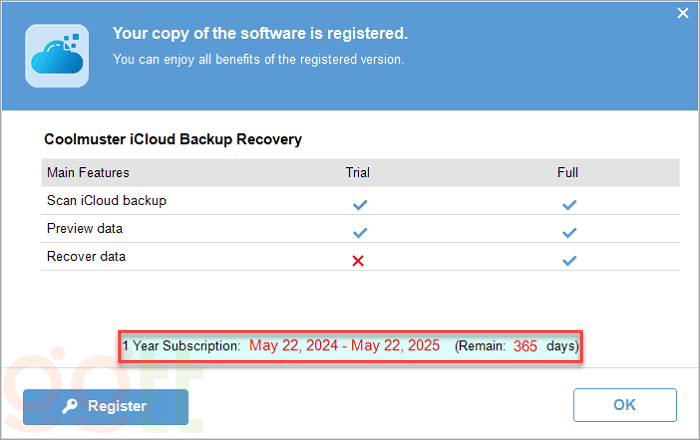Click the Full checkmark for Preview data
The height and width of the screenshot is (440, 700).
tap(569, 232)
